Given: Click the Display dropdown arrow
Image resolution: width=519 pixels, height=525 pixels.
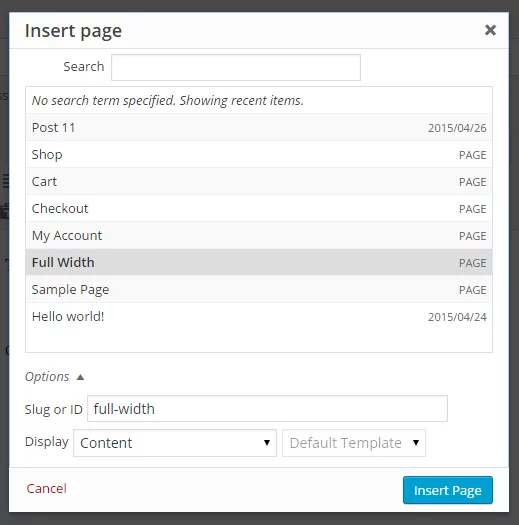Looking at the screenshot, I should click(x=267, y=443).
